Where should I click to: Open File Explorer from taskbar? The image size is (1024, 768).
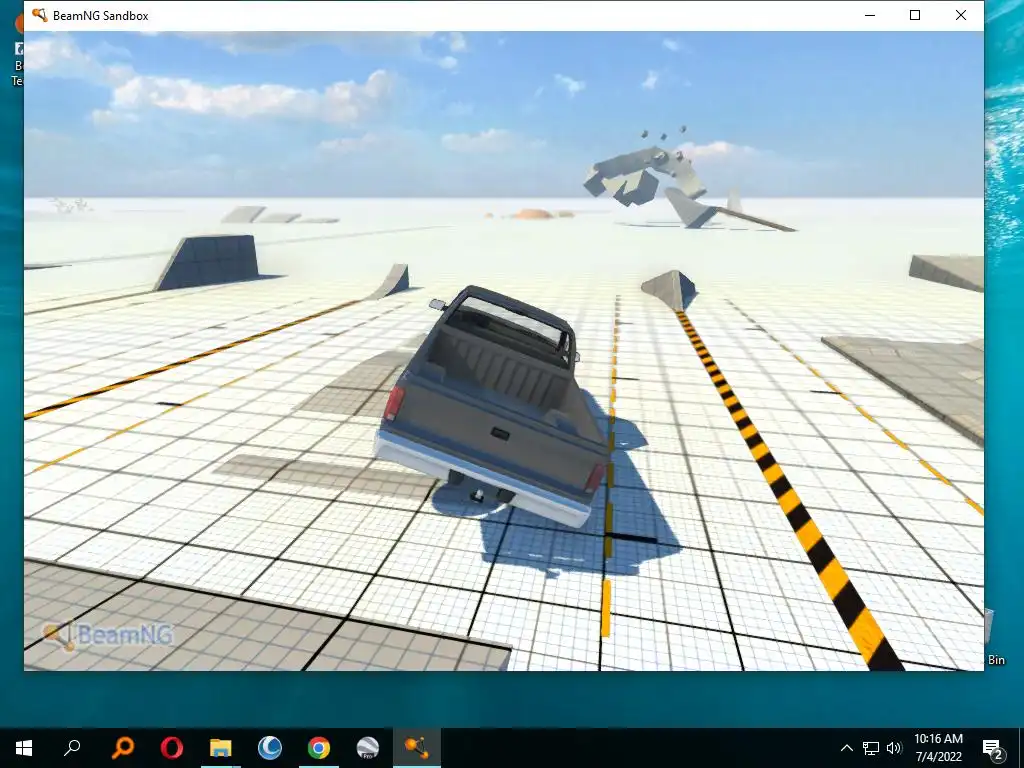221,748
